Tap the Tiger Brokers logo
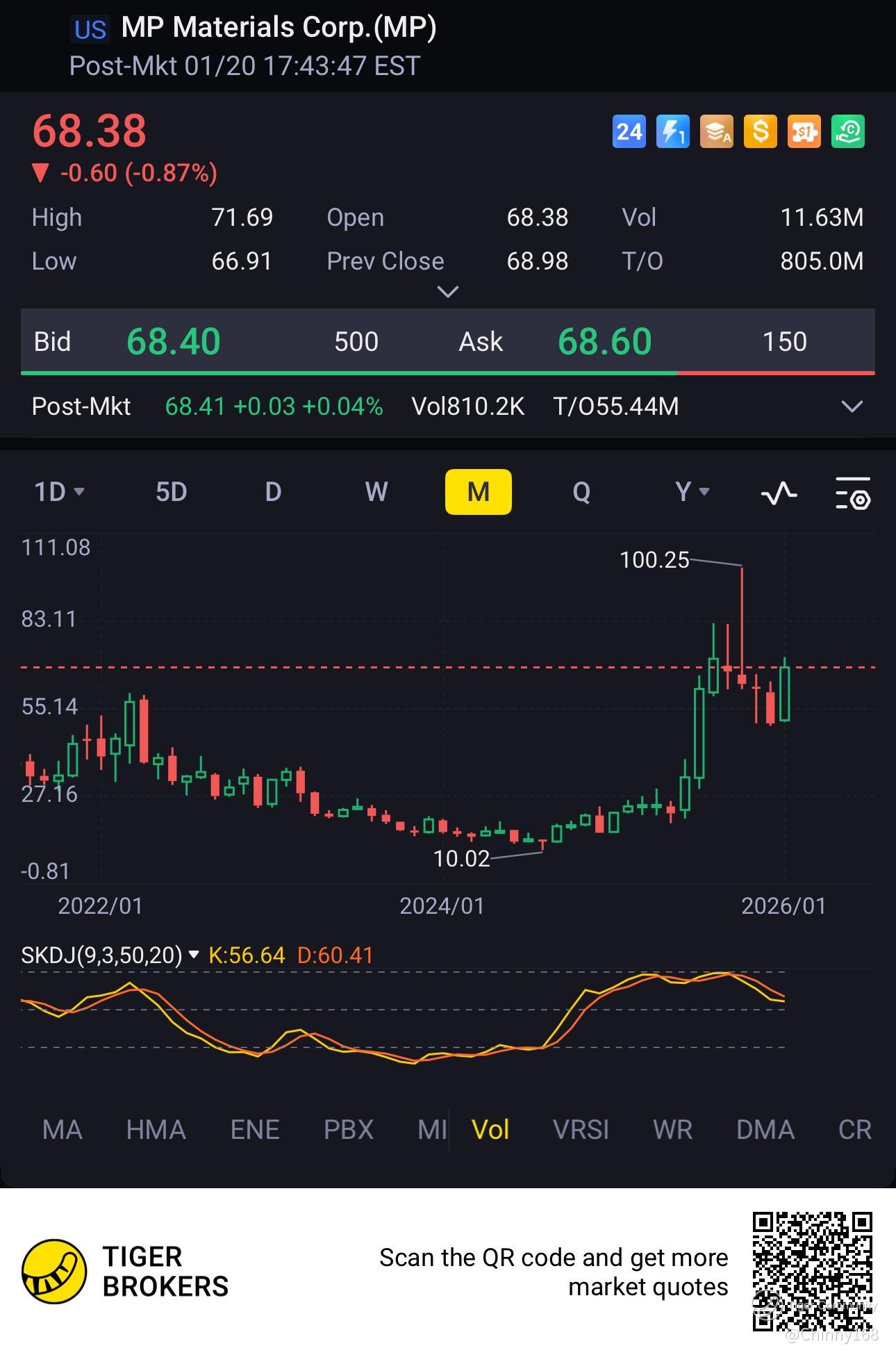This screenshot has height=1355, width=896. pyautogui.click(x=54, y=1272)
